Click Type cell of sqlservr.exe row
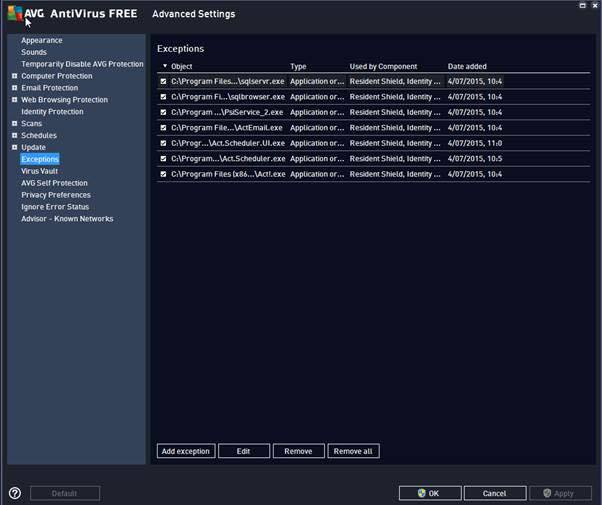The image size is (602, 505). pyautogui.click(x=317, y=81)
